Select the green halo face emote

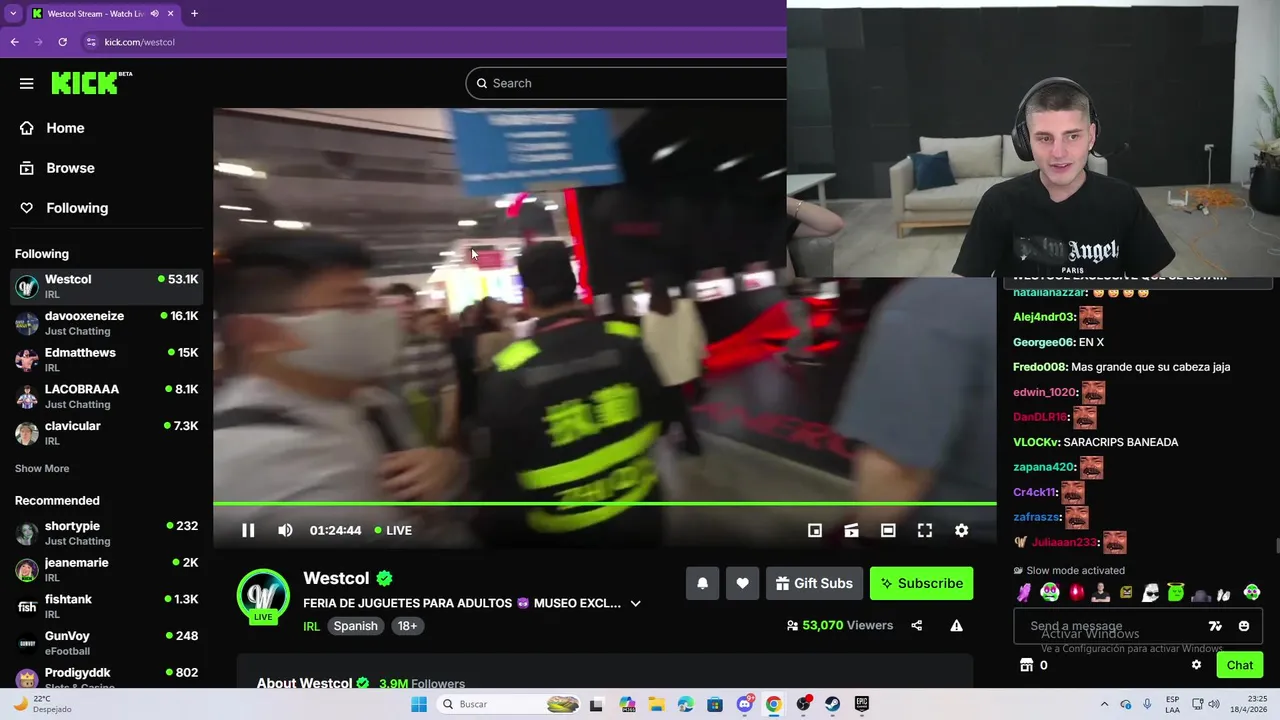coord(1176,592)
